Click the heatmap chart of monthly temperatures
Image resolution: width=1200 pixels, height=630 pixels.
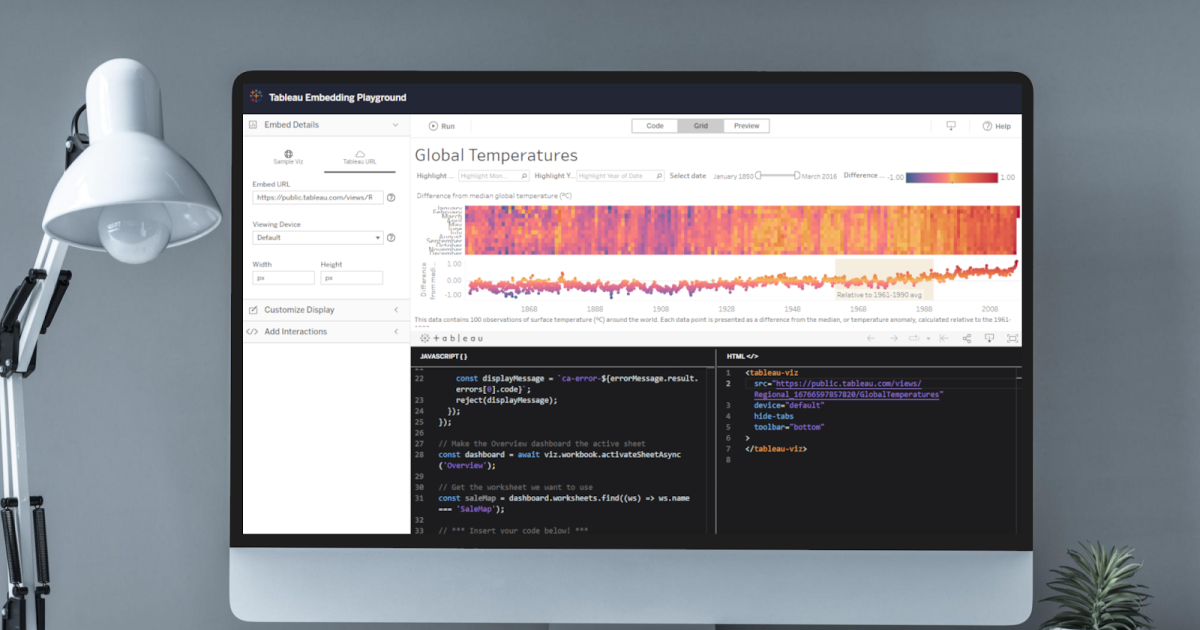coord(742,230)
